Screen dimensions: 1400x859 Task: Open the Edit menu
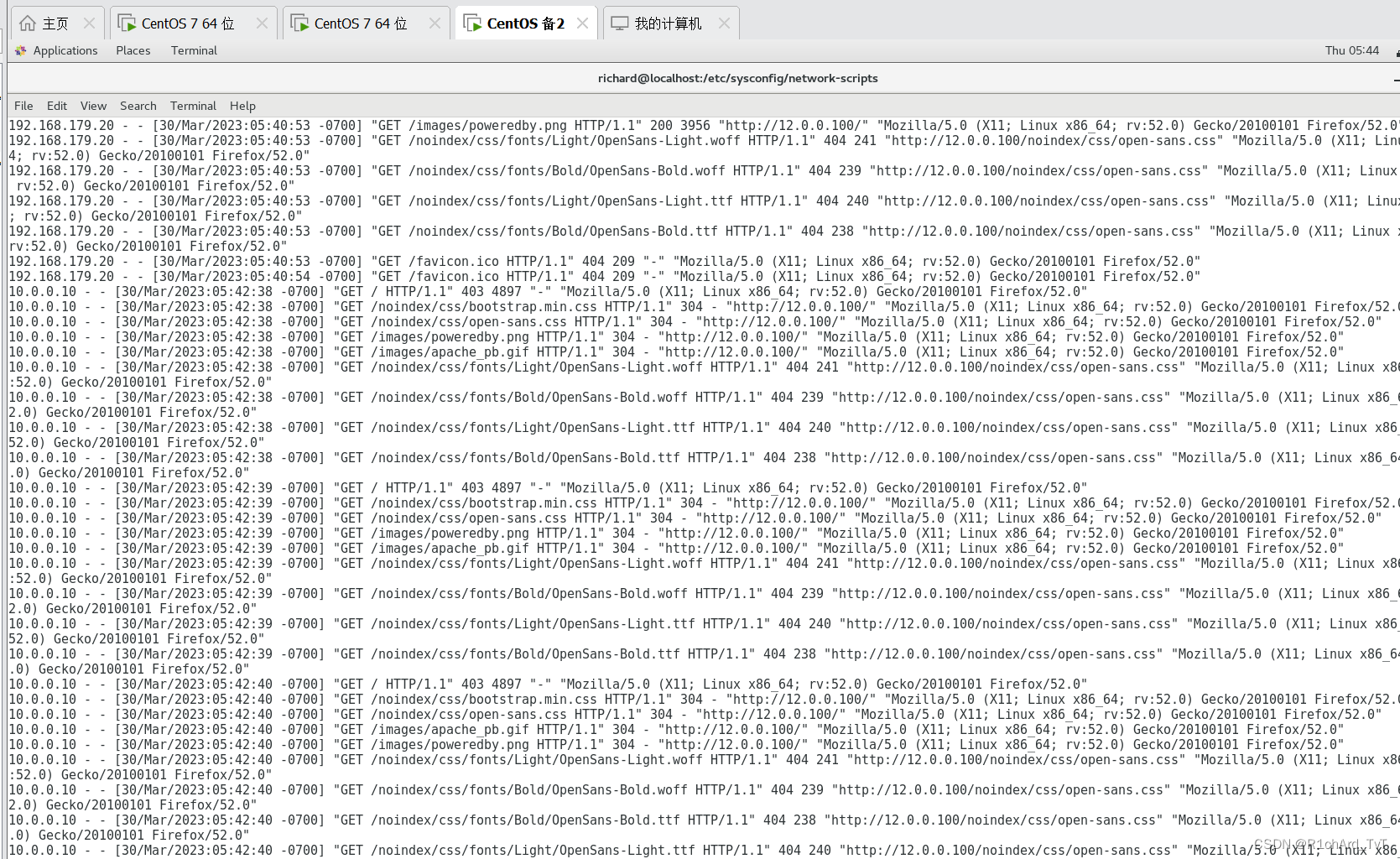(56, 105)
